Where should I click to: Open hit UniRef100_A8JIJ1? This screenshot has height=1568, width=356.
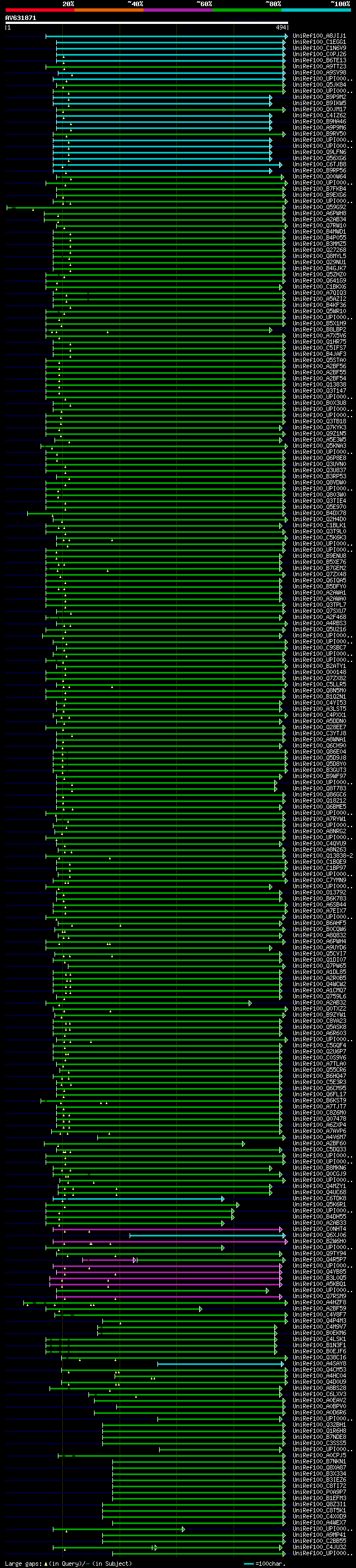319,37
